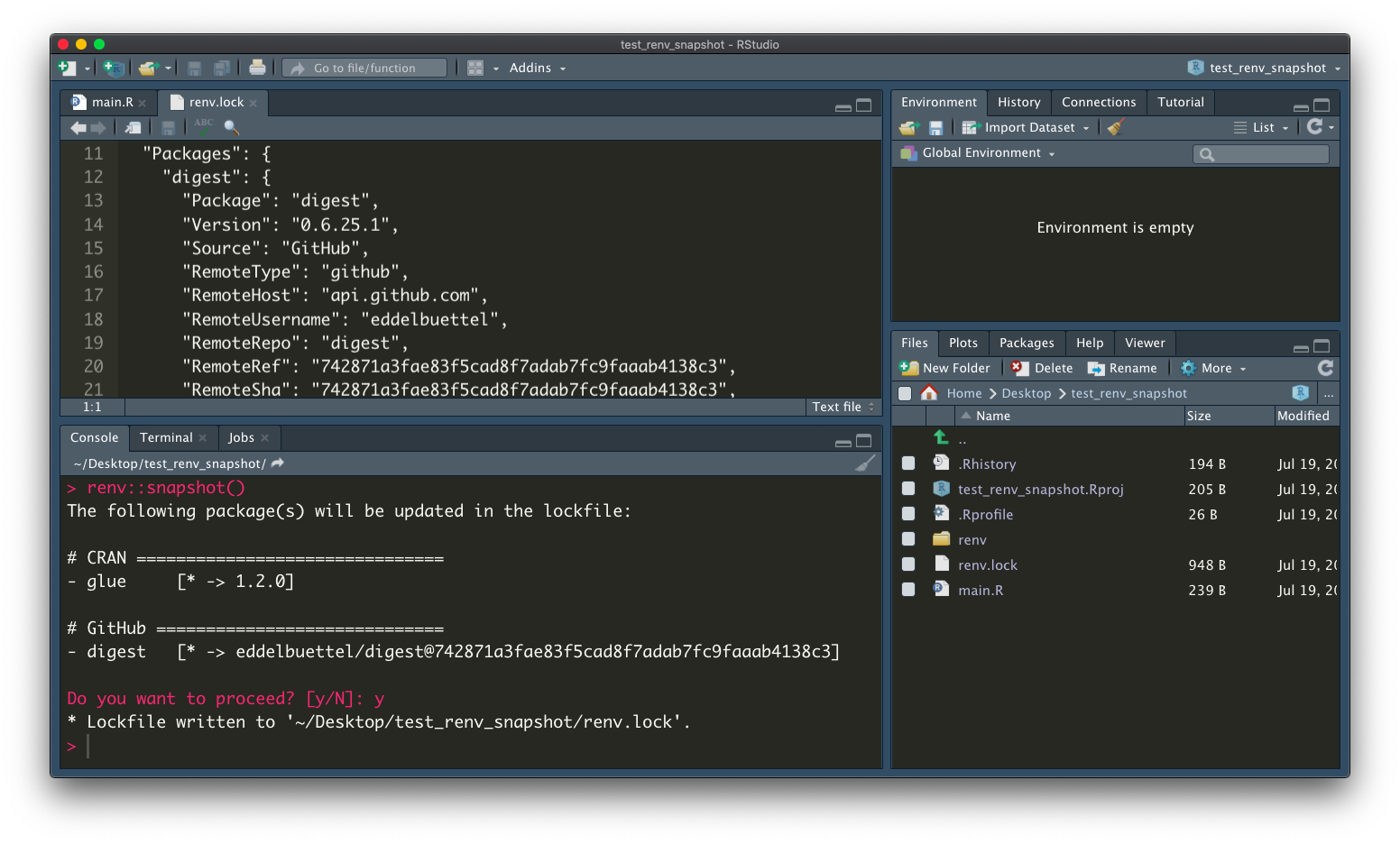The height and width of the screenshot is (844, 1400).
Task: Toggle the select-all files checkbox in breadcrumb
Action: click(905, 393)
